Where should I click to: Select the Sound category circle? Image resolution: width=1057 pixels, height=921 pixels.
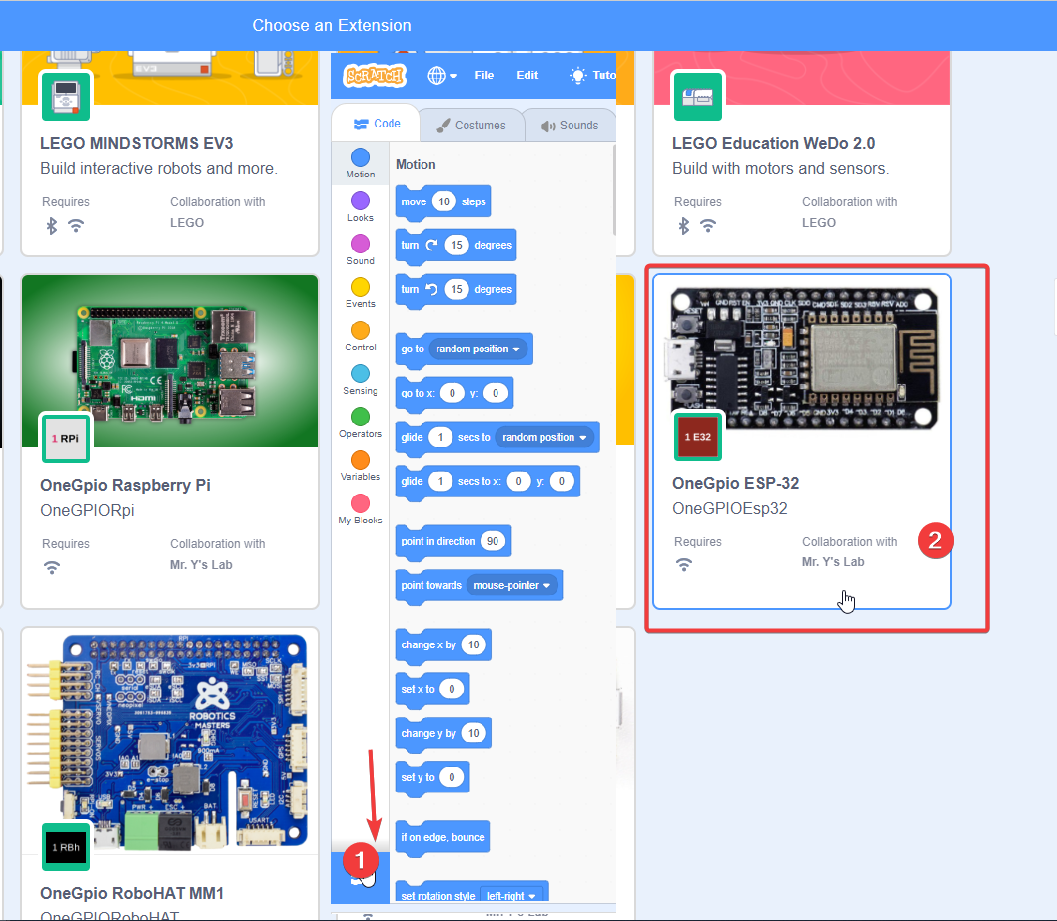pyautogui.click(x=361, y=244)
